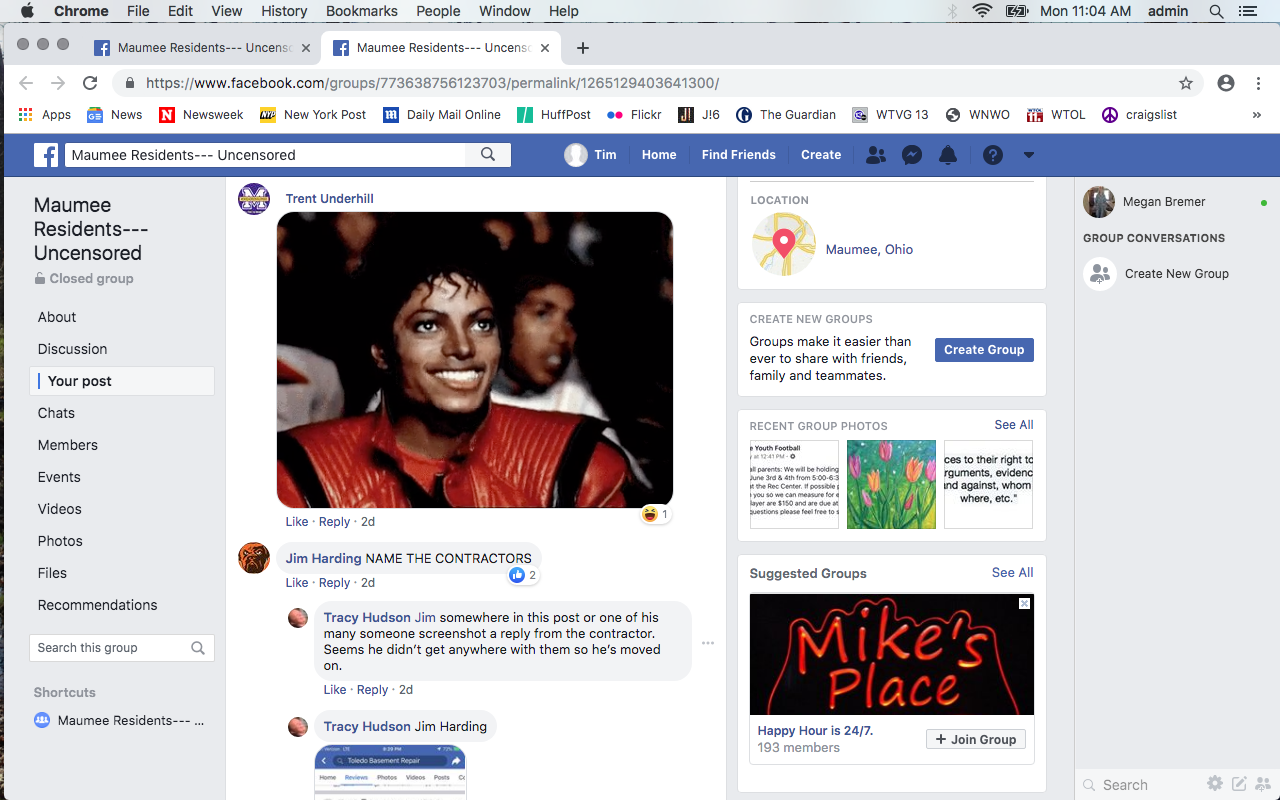Click the search magnifier in Facebook search bar
1280x800 pixels.
tap(488, 155)
